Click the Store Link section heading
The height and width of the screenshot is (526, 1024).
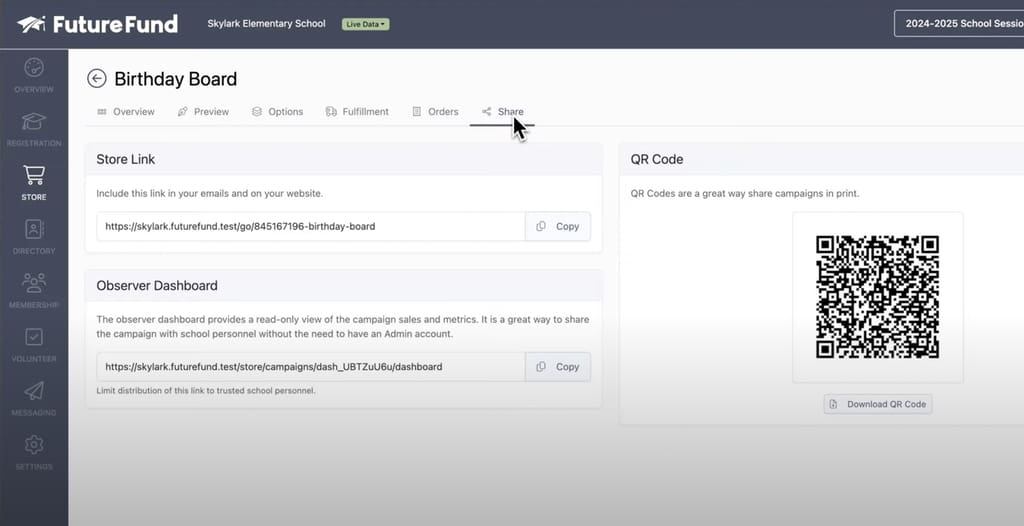pos(125,159)
